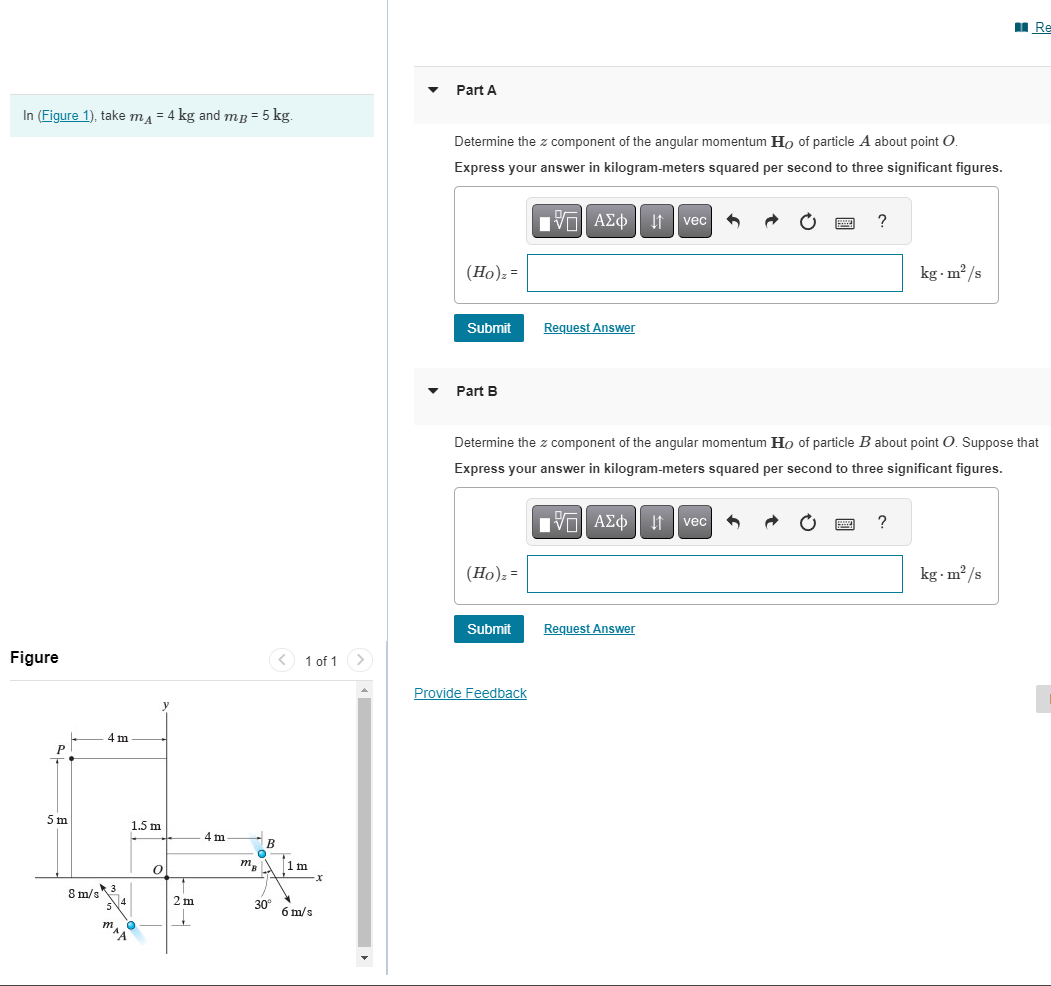
Task: Click Request Answer for Part A
Action: [x=588, y=327]
